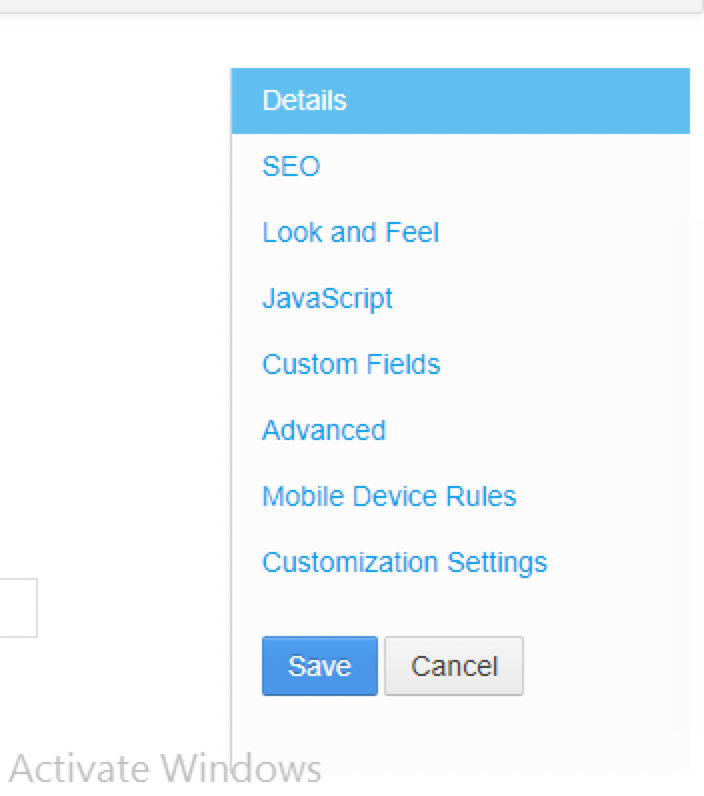This screenshot has width=704, height=796.
Task: Click the highlighted Details menu row
Action: tap(460, 101)
